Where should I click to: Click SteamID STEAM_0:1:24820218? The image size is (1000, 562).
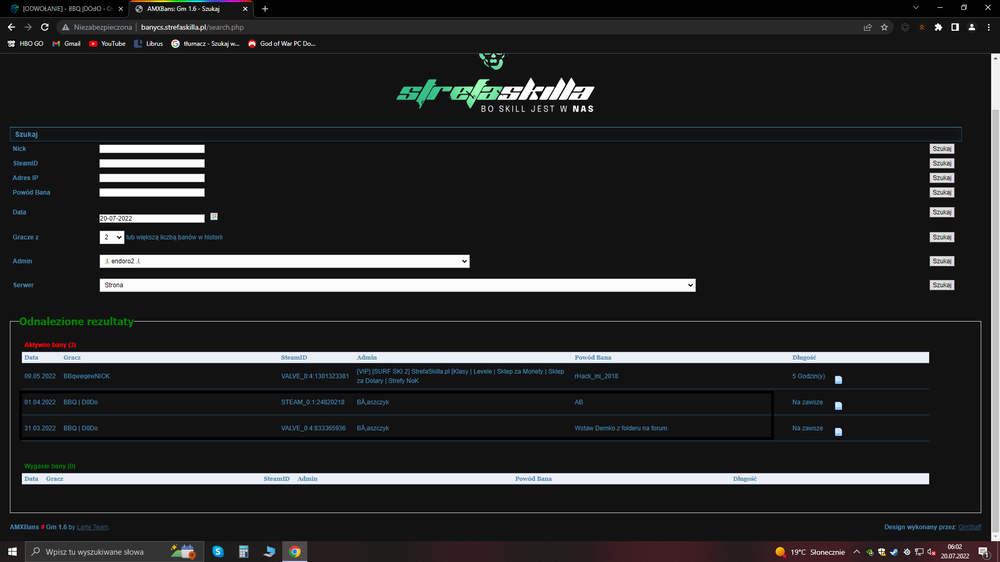coord(312,403)
